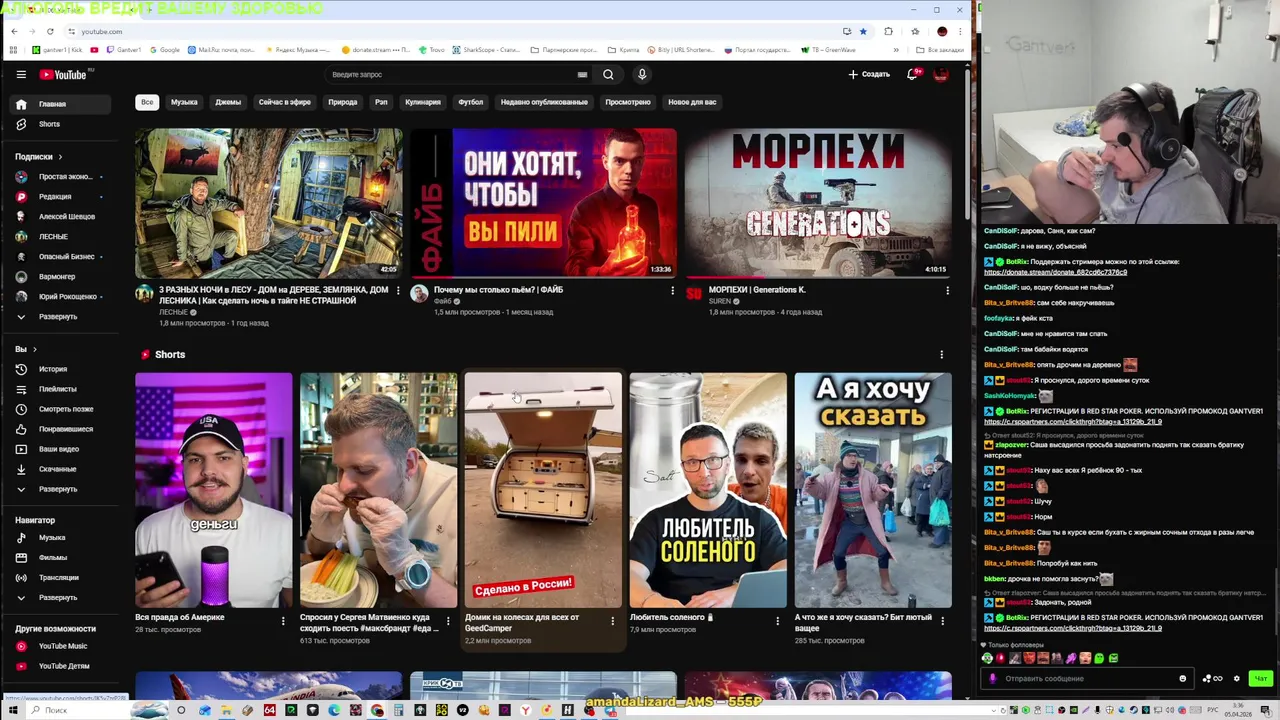This screenshot has width=1280, height=720.
Task: Click the chat Отправить сообщение field
Action: pos(1086,678)
